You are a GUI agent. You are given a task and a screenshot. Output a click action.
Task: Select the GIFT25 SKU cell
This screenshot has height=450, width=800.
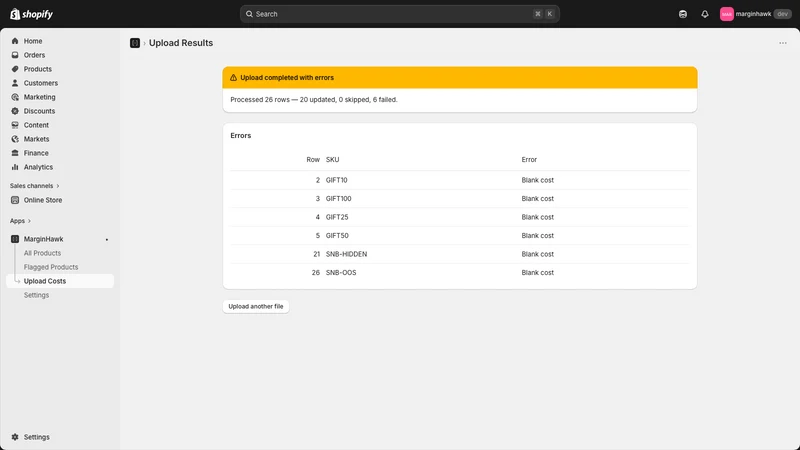[x=337, y=217]
